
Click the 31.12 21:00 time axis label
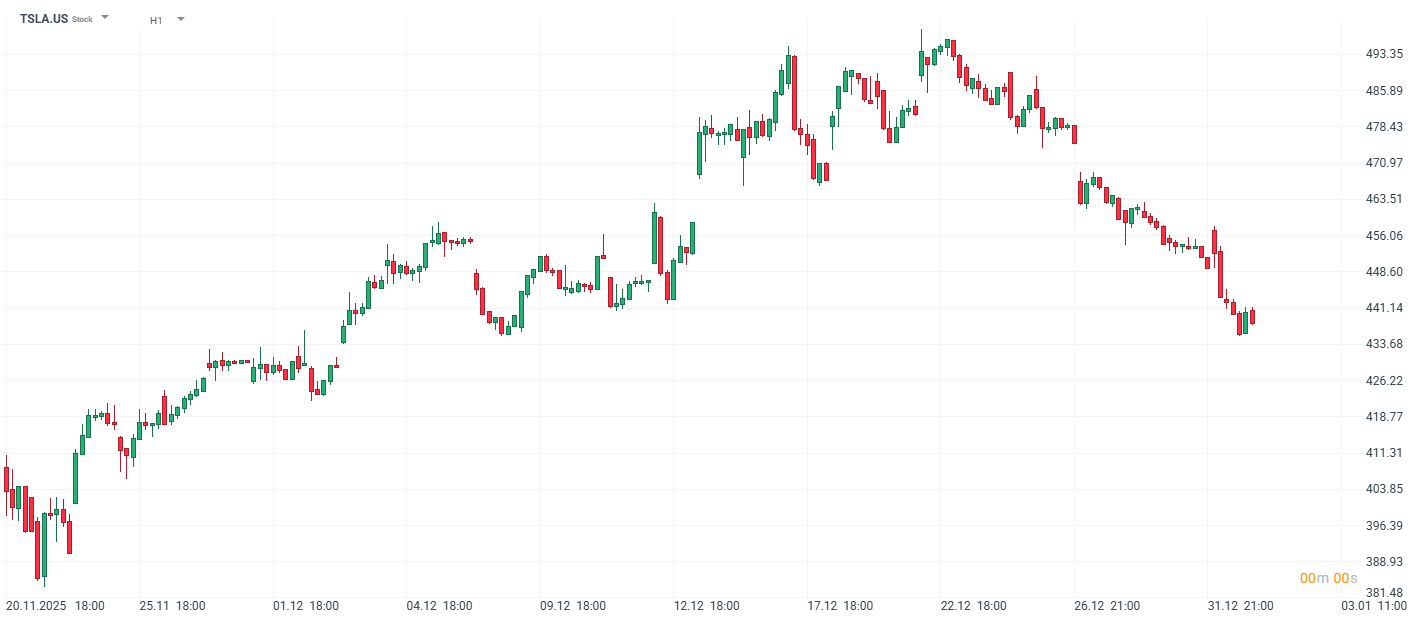pyautogui.click(x=1241, y=606)
